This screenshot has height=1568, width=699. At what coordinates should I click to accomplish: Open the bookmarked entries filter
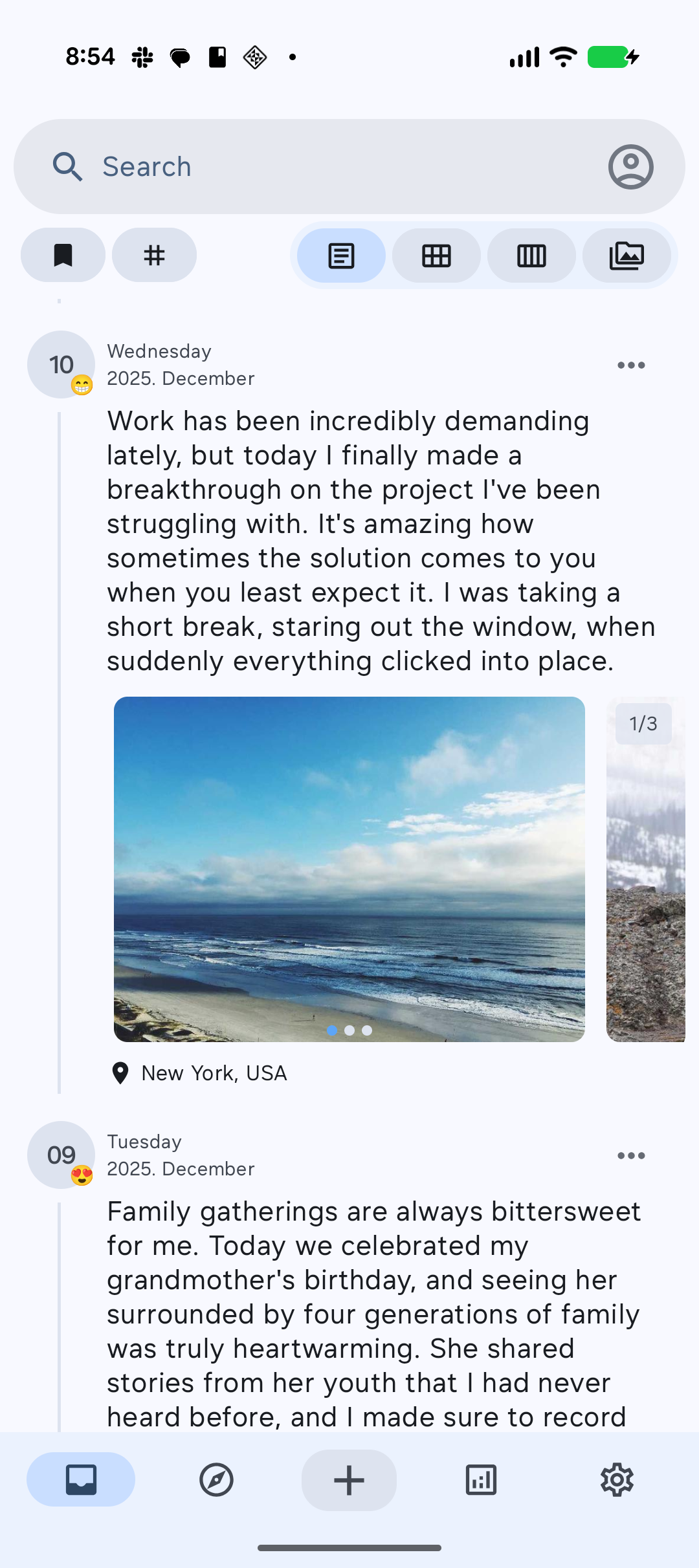coord(63,255)
